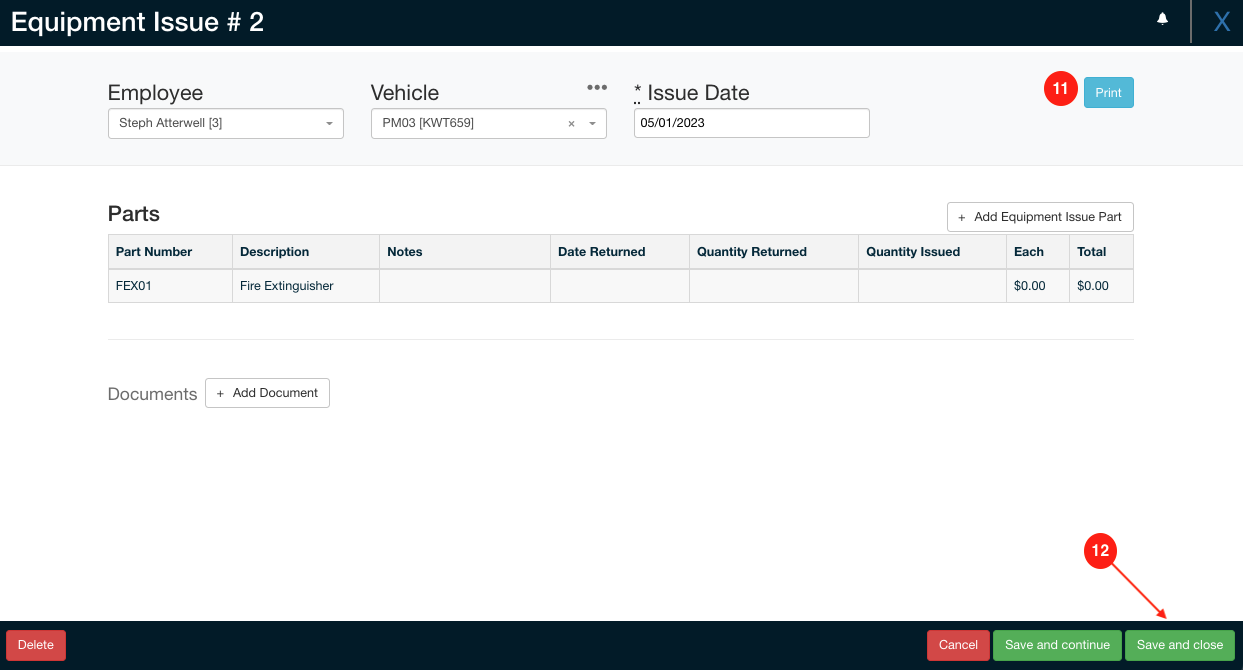The height and width of the screenshot is (670, 1243).
Task: Add a new Equipment Issue Part
Action: [1040, 217]
